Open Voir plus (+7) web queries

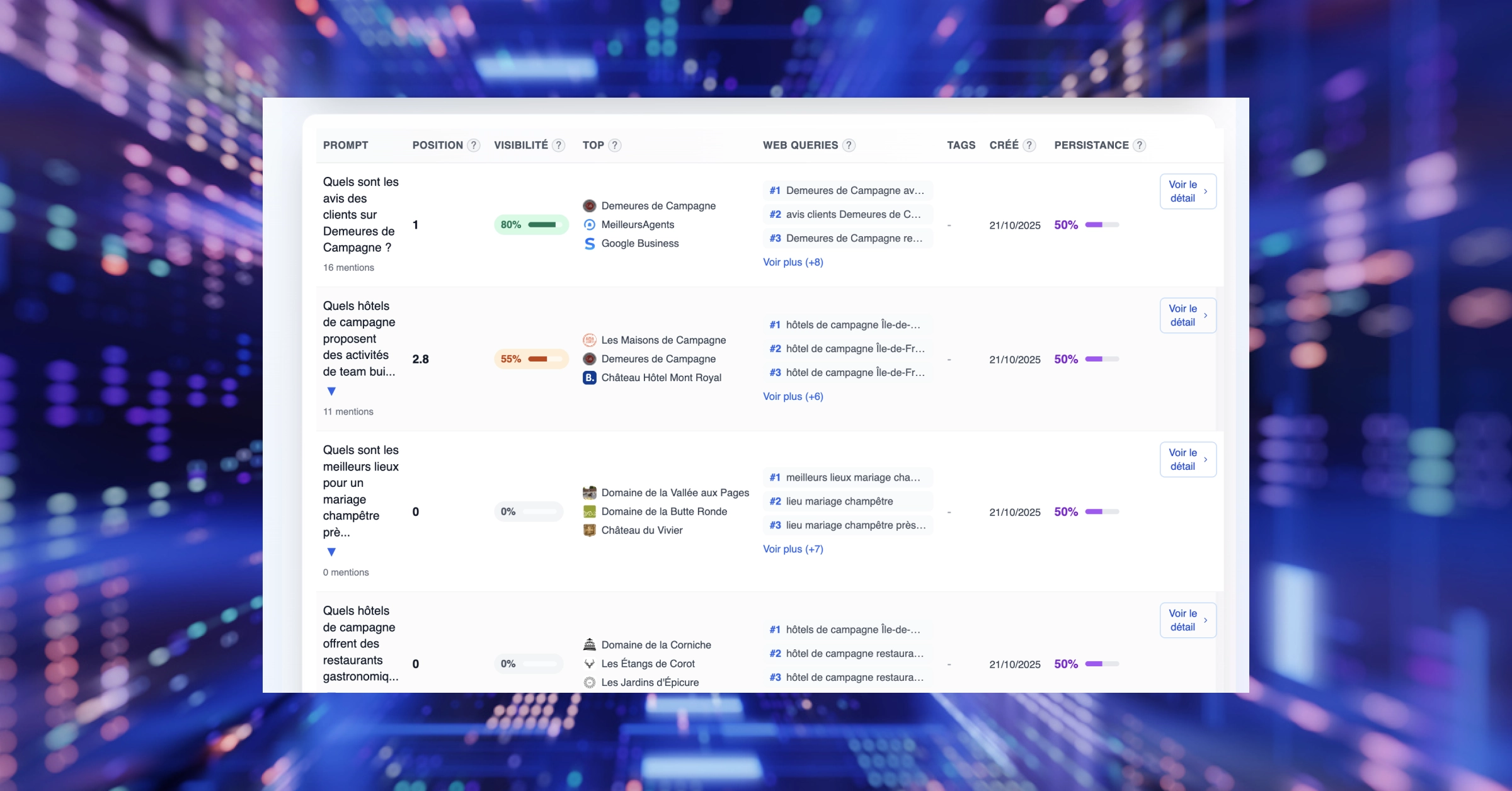click(x=793, y=549)
